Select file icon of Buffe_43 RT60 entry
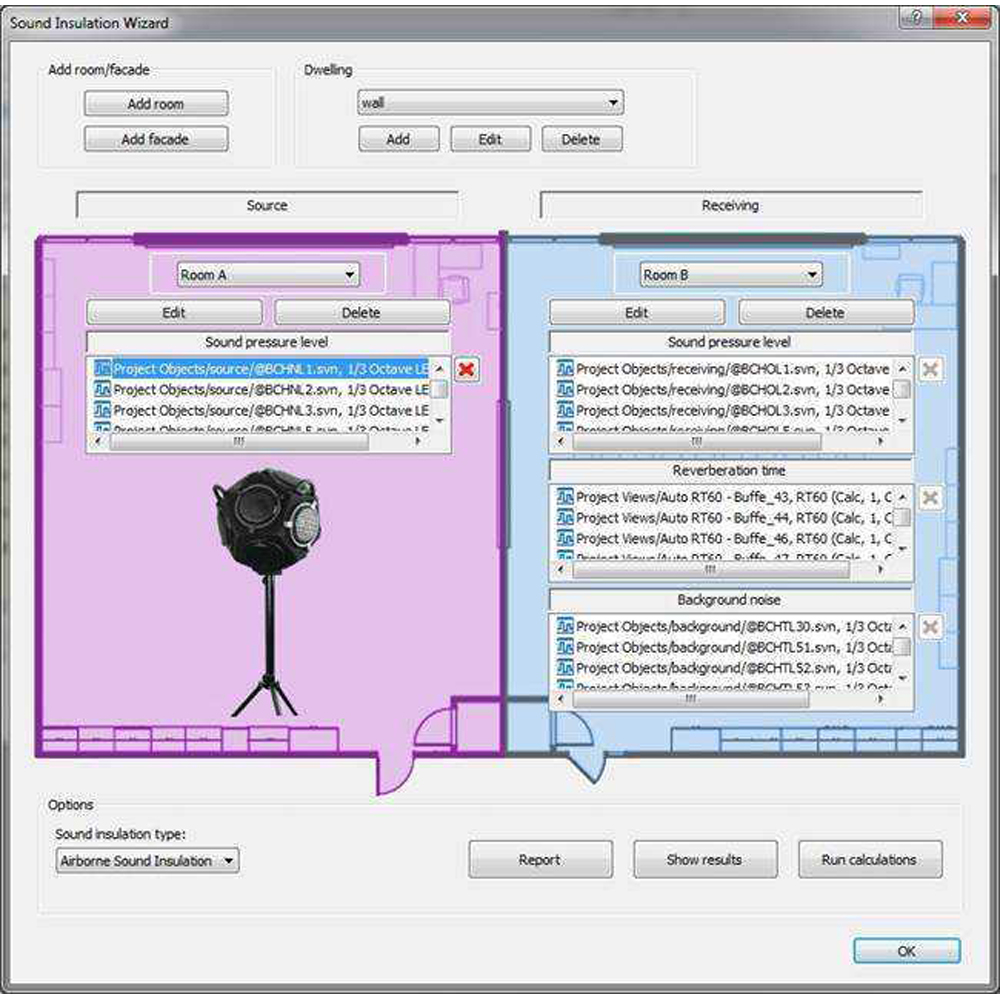The width and height of the screenshot is (1000, 1000). pyautogui.click(x=565, y=497)
